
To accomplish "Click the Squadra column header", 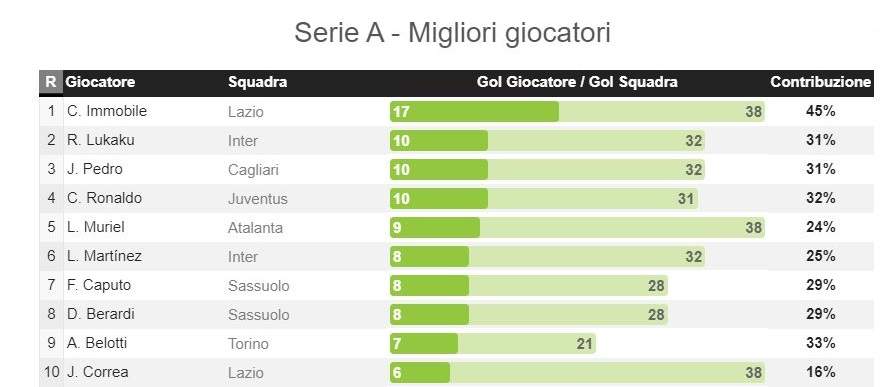I will click(x=257, y=82).
